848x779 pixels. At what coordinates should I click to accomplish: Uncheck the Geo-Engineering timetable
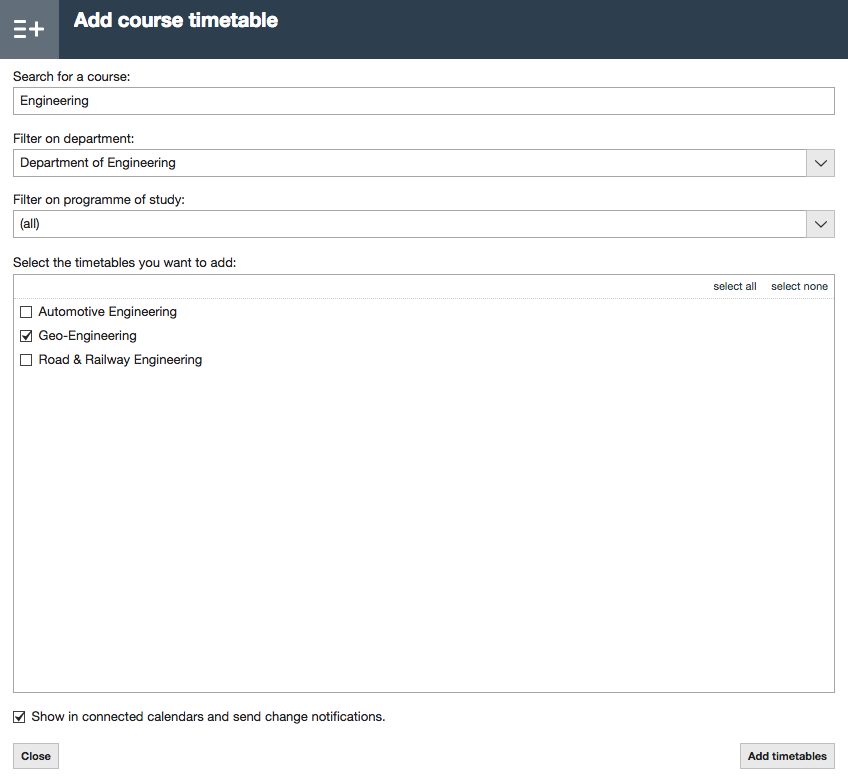(25, 335)
